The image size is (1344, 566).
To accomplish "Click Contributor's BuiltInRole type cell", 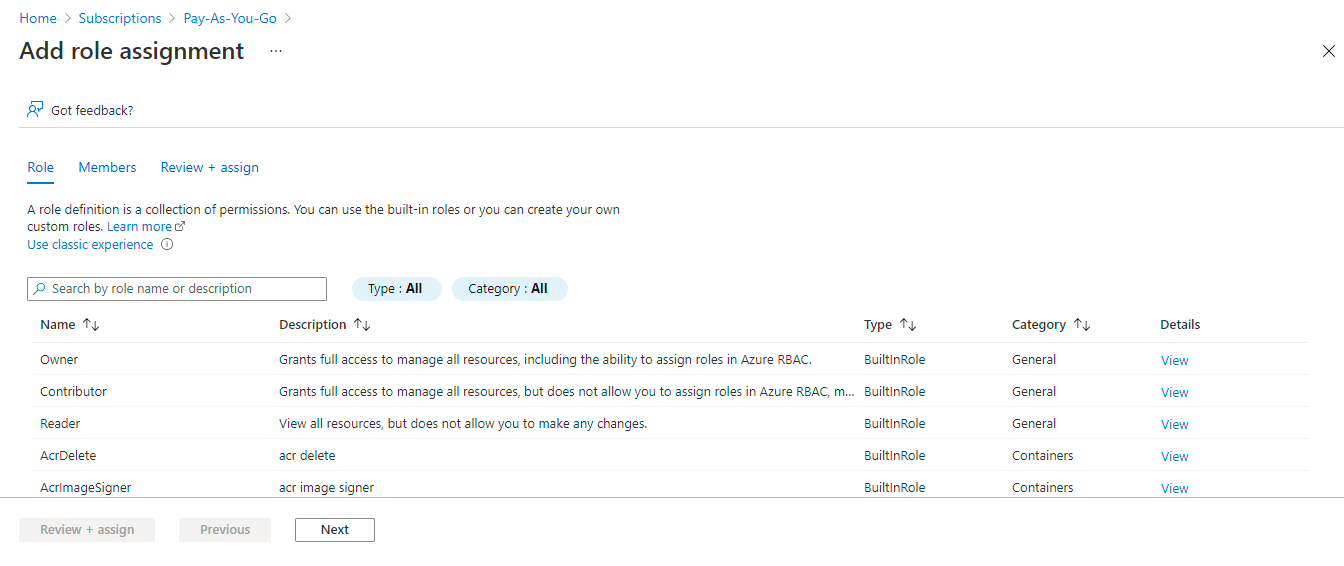I will coord(895,392).
